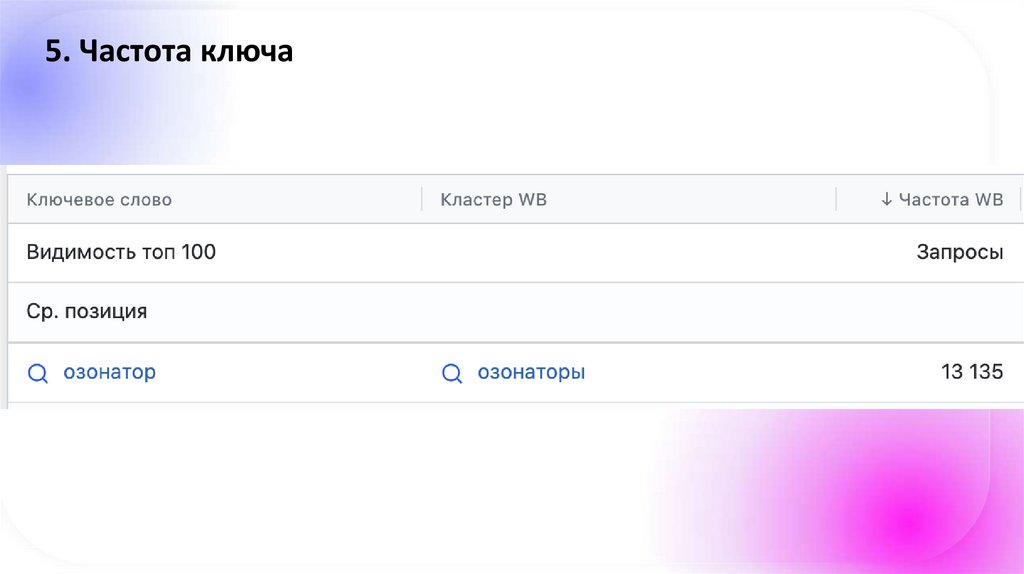This screenshot has width=1024, height=574.
Task: Click the magnifier icon beside "озонатор"
Action: click(38, 374)
